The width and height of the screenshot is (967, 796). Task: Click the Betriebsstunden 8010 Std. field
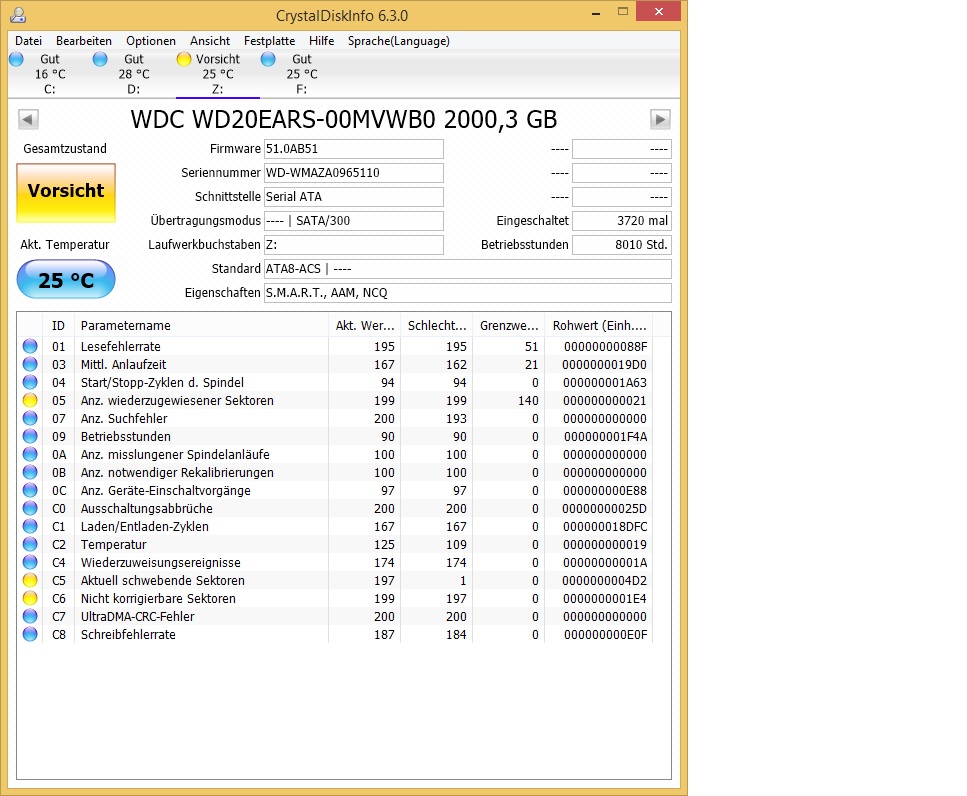click(x=622, y=245)
